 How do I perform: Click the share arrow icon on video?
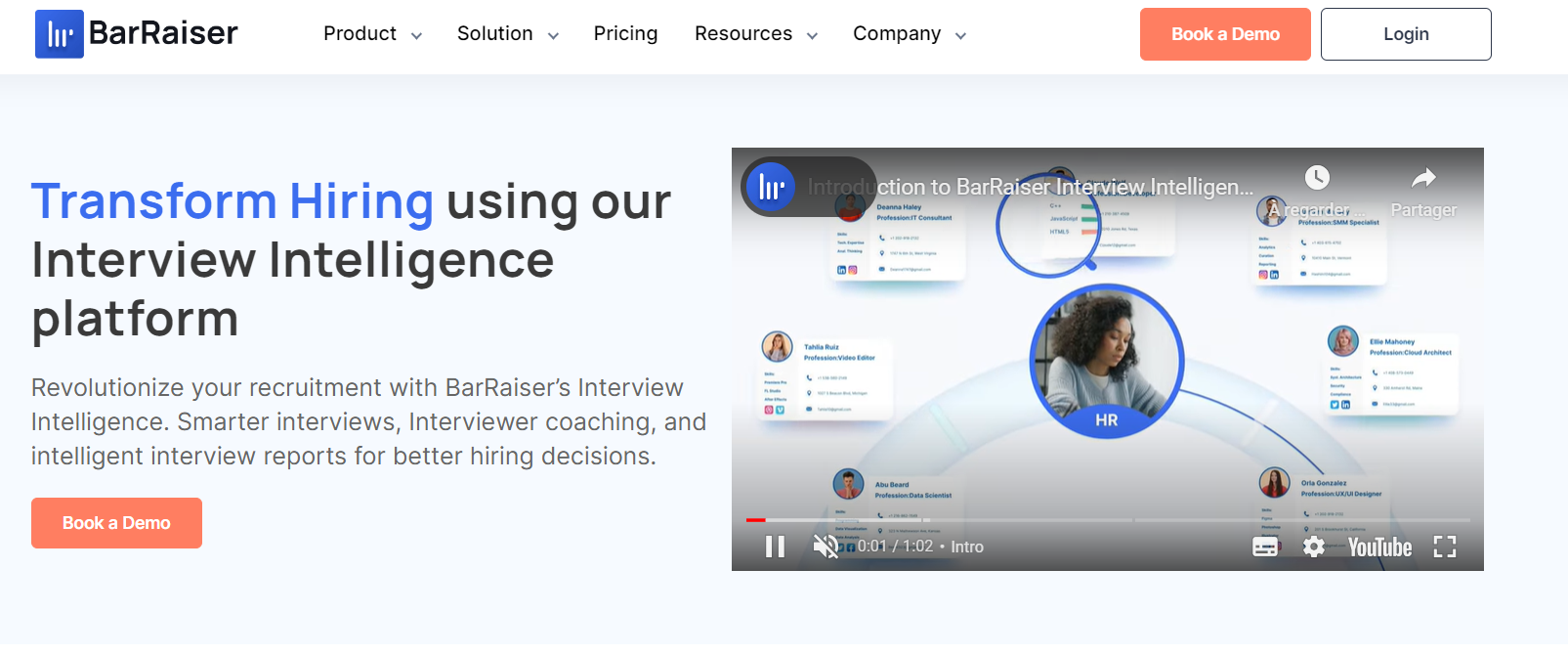1423,178
